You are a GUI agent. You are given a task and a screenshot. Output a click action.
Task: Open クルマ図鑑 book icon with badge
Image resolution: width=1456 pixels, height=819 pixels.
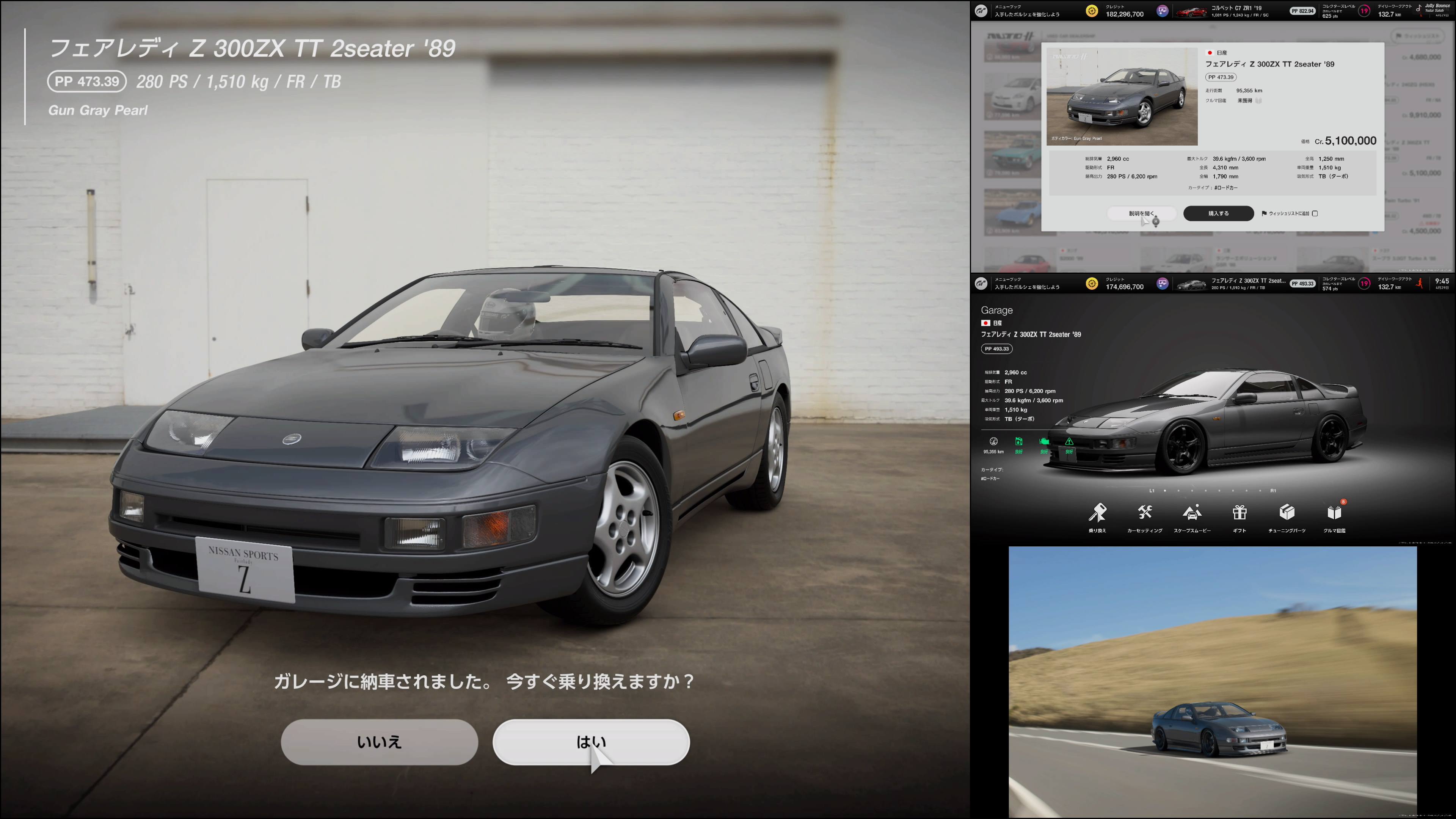click(x=1334, y=513)
